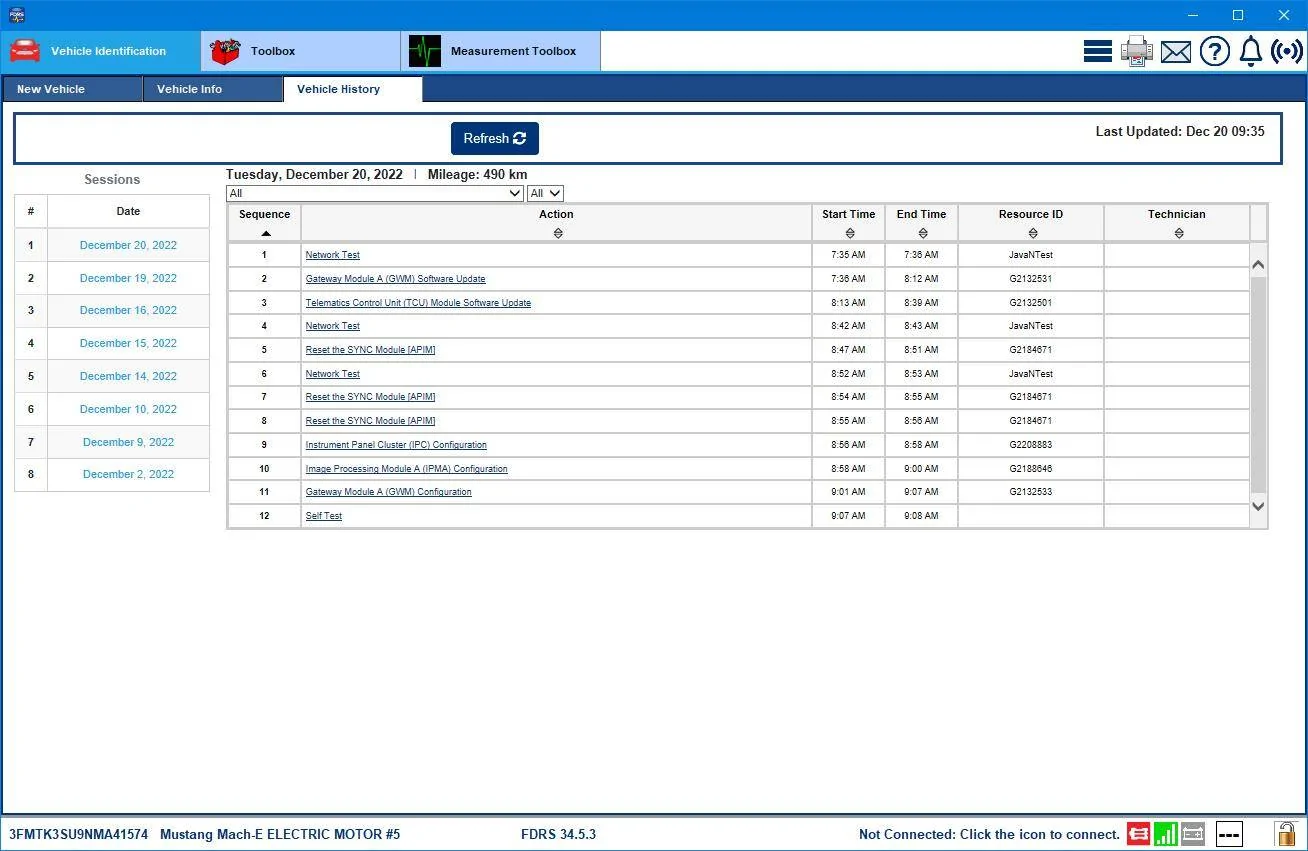The width and height of the screenshot is (1308, 851).
Task: Sort by the Sequence column arrow
Action: pyautogui.click(x=265, y=233)
